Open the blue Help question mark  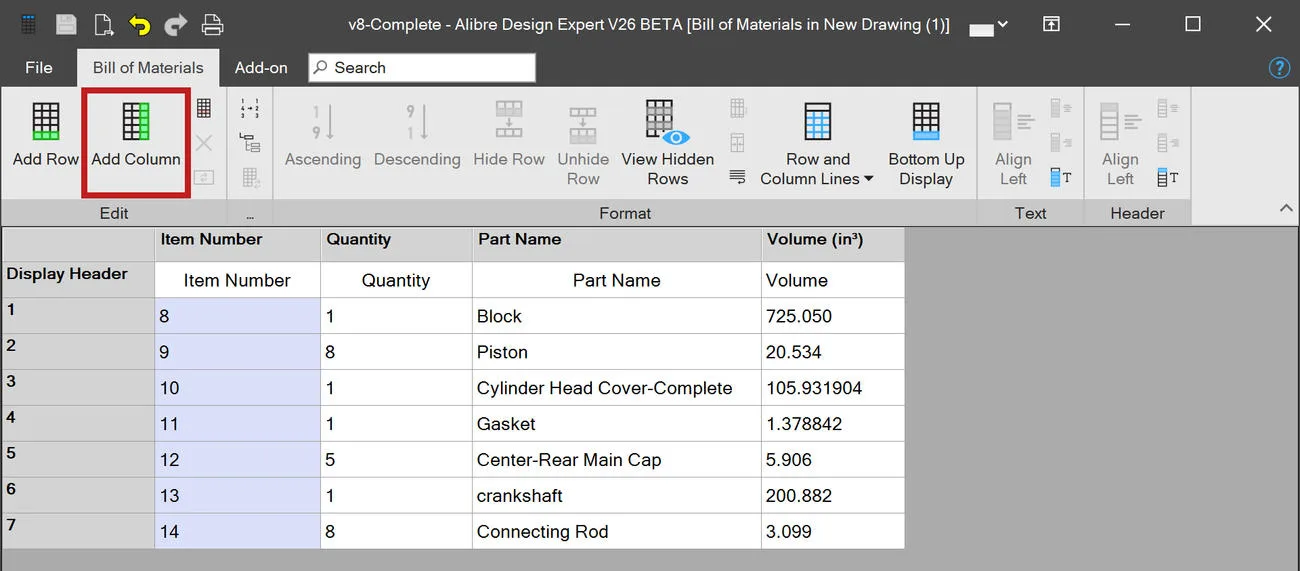[1279, 68]
